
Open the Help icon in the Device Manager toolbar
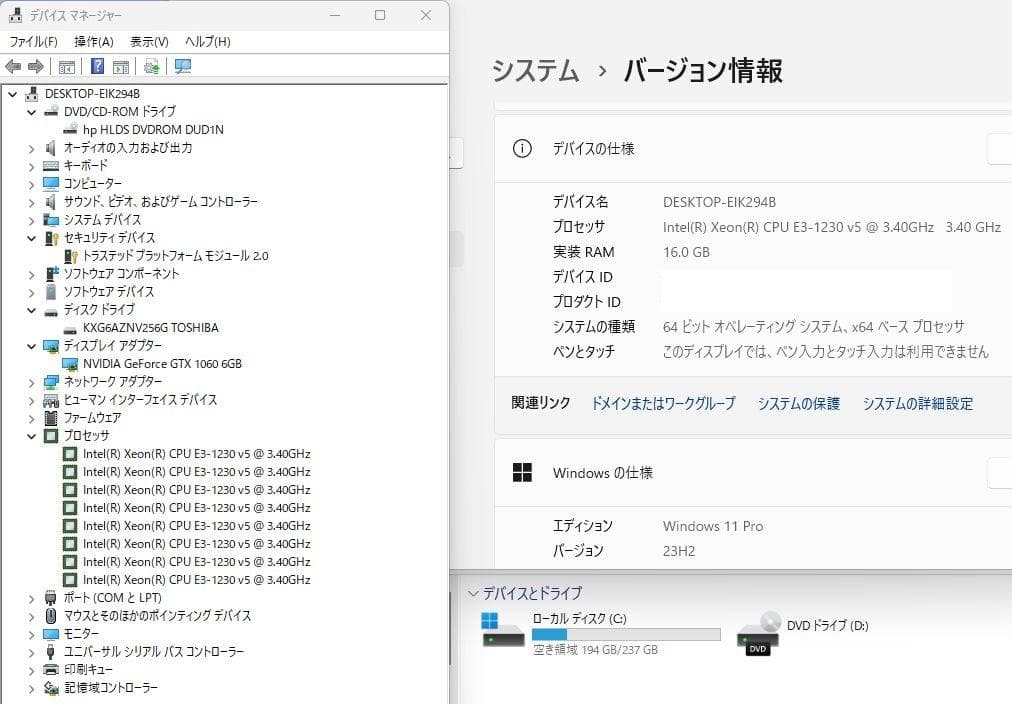95,66
